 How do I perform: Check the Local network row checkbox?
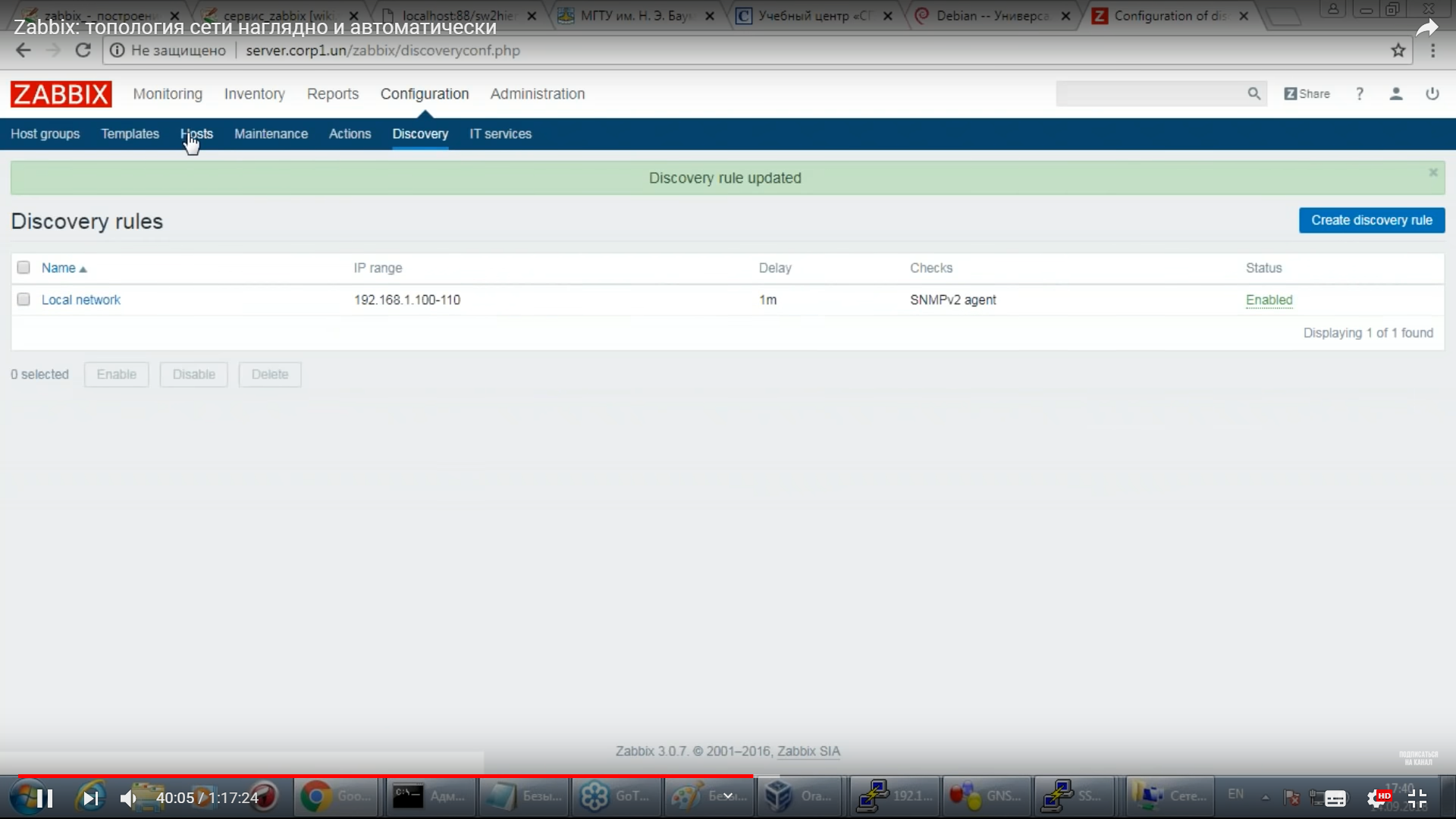(24, 300)
